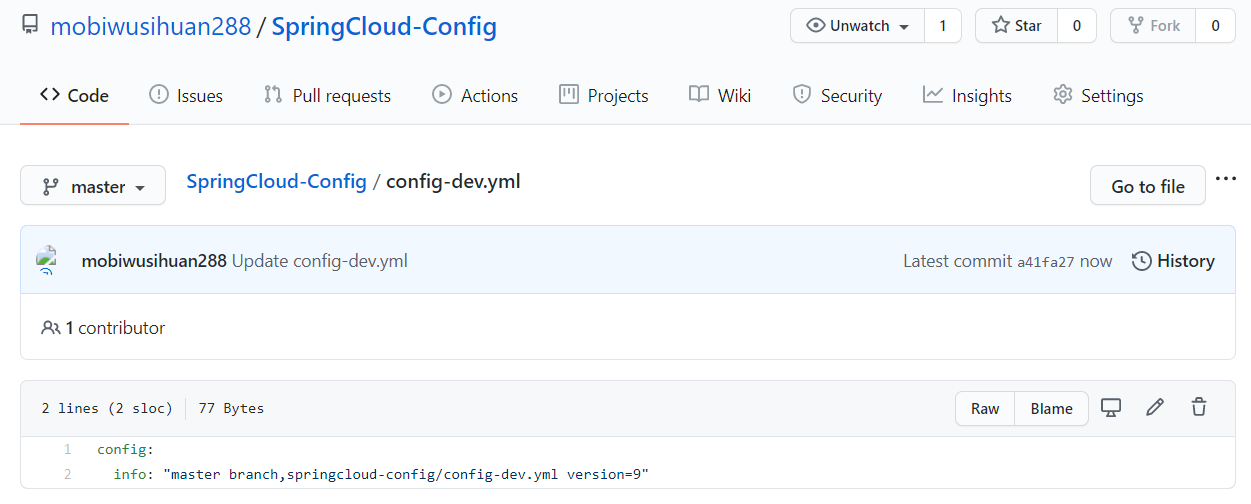Fork this repository

click(x=1153, y=26)
